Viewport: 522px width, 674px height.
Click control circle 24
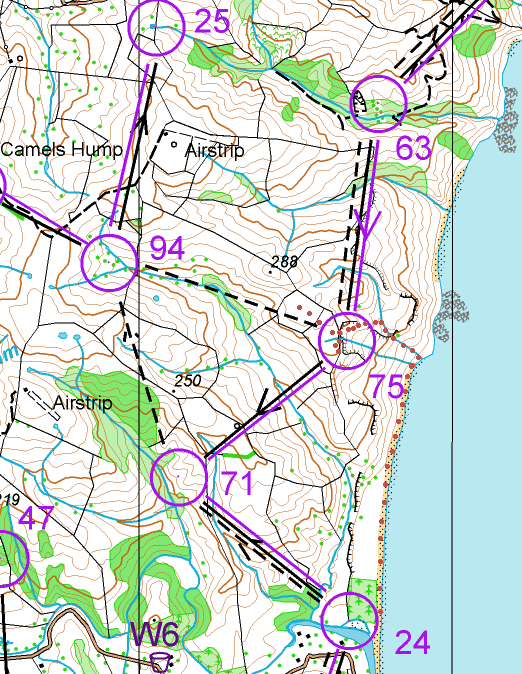[x=350, y=620]
